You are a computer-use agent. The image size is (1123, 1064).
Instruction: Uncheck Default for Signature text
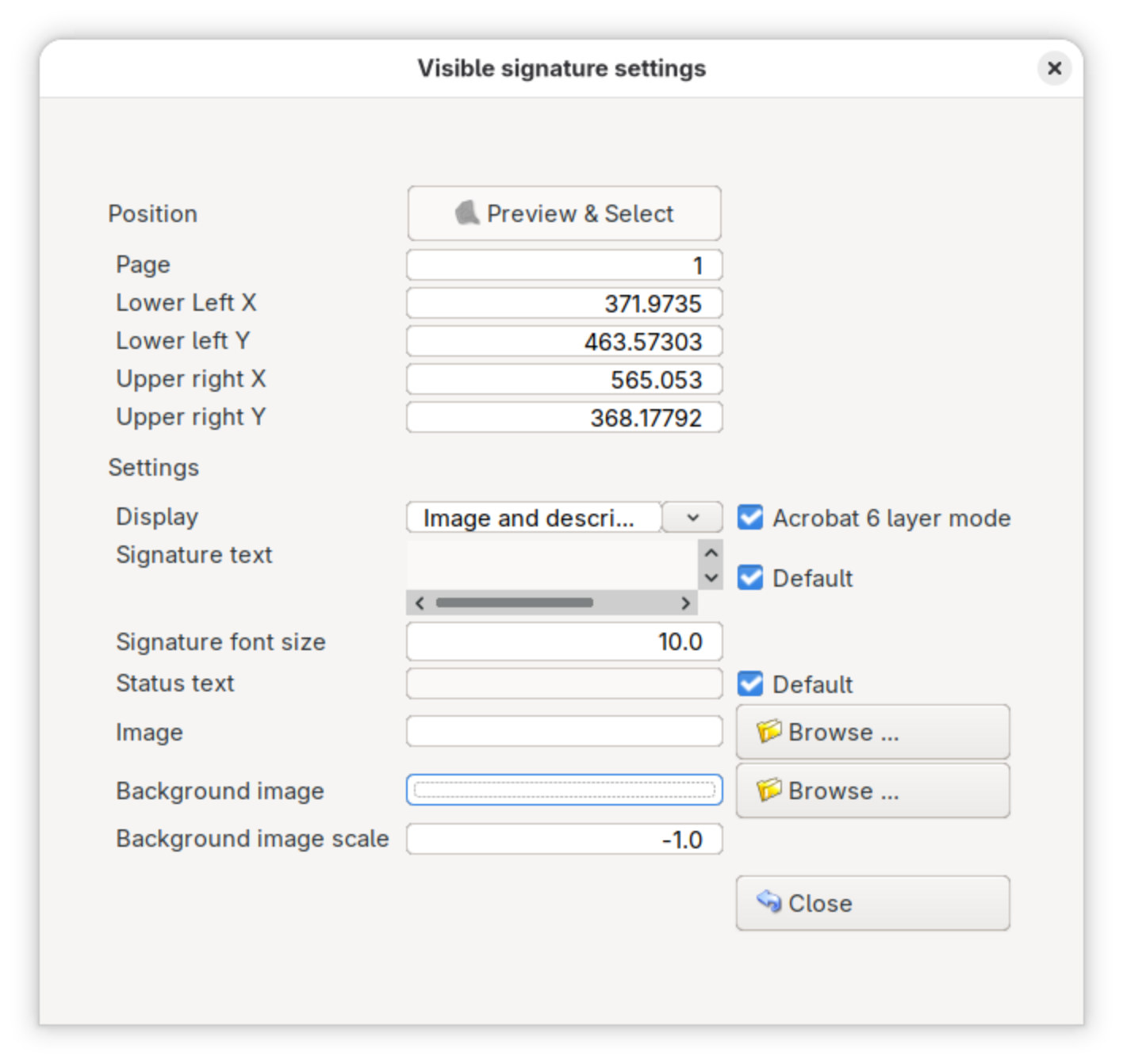(x=750, y=578)
